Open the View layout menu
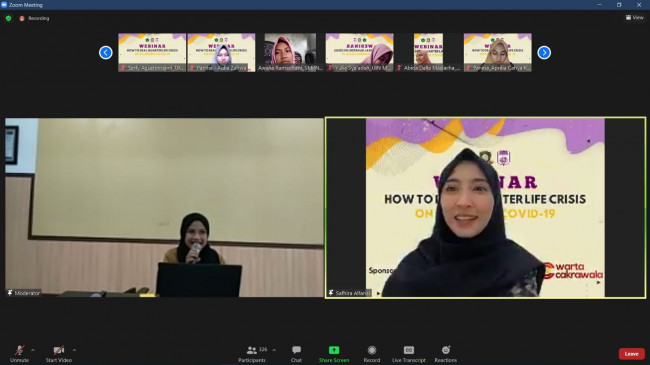This screenshot has height=365, width=650. pyautogui.click(x=635, y=17)
